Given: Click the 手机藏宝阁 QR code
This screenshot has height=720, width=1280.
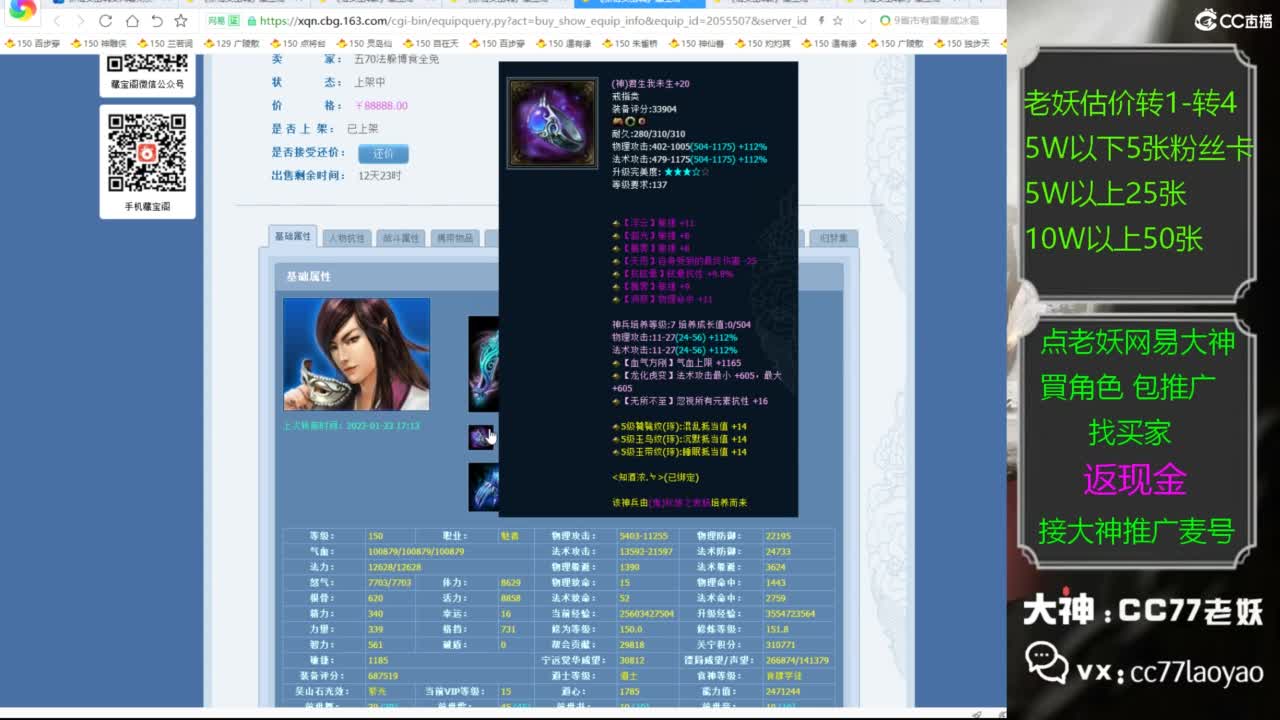Looking at the screenshot, I should pos(147,152).
